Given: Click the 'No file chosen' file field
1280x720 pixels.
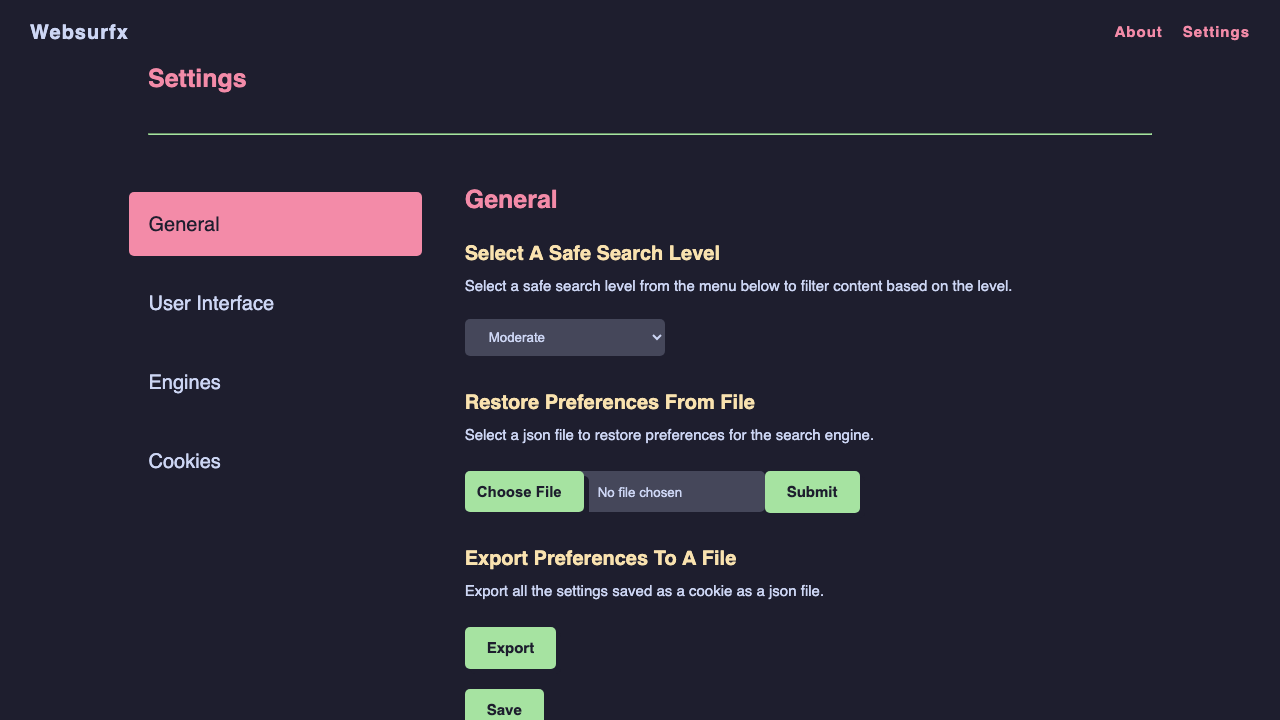Looking at the screenshot, I should coord(676,492).
